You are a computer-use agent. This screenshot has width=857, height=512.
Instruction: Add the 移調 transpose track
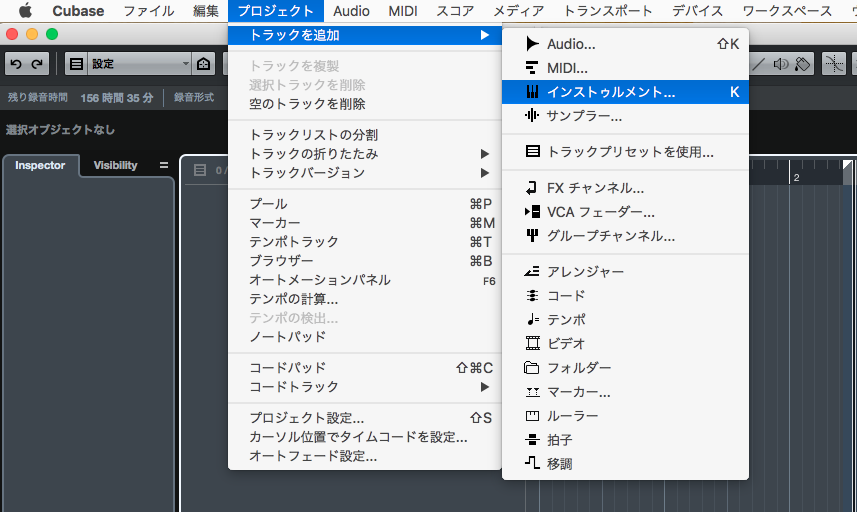(625, 464)
